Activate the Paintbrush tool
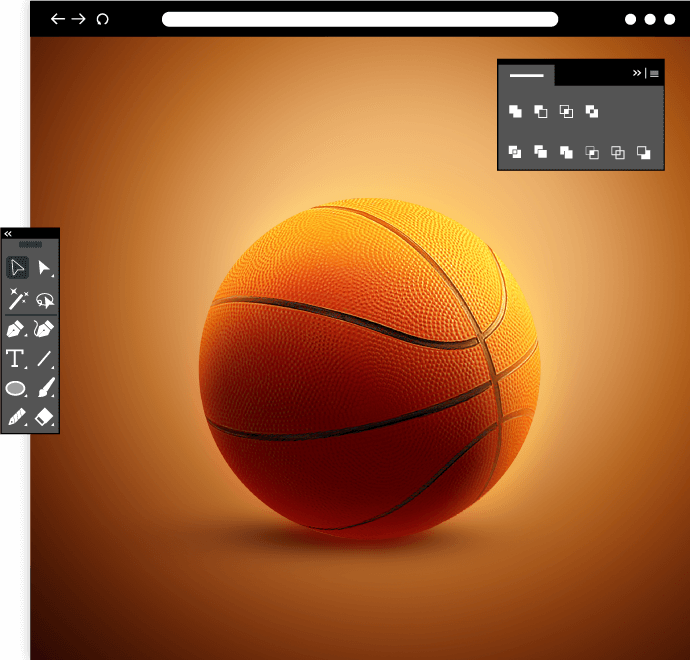Viewport: 690px width, 660px height. tap(45, 388)
